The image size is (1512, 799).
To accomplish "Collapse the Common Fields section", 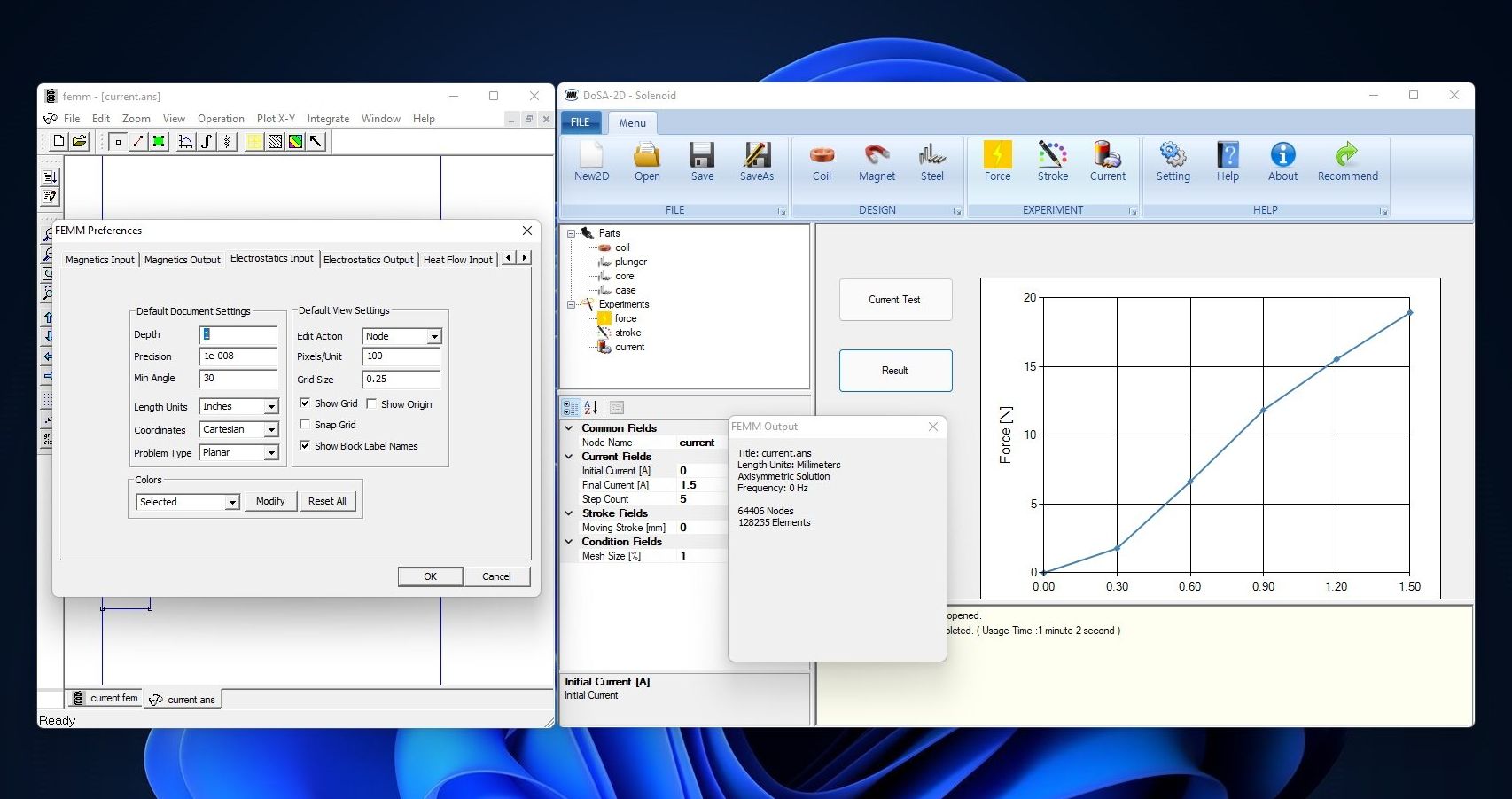I will [569, 427].
